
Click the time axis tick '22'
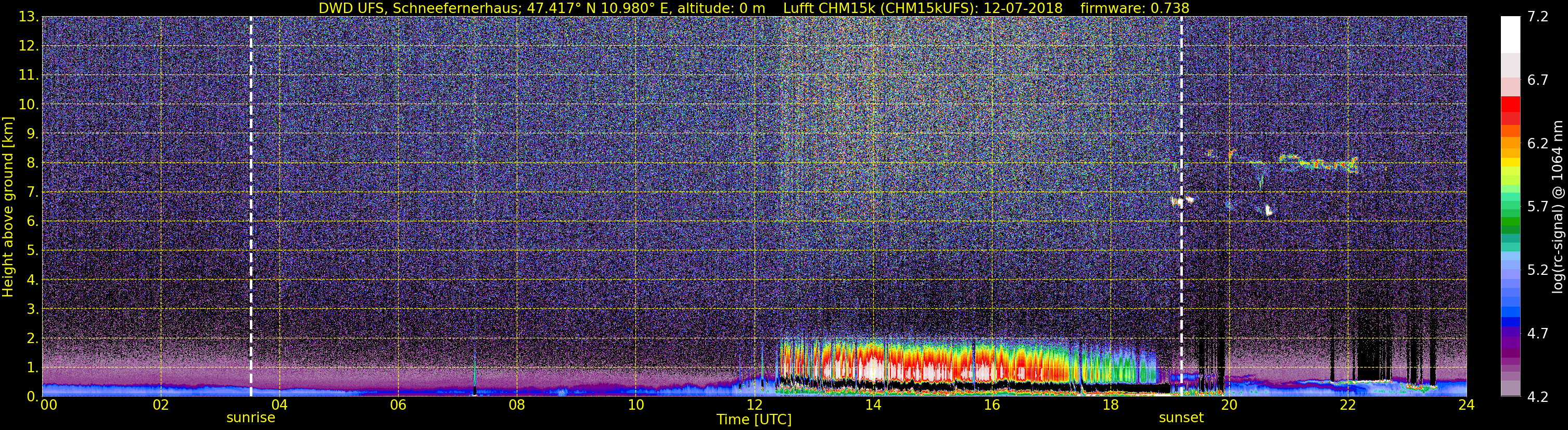[1348, 405]
